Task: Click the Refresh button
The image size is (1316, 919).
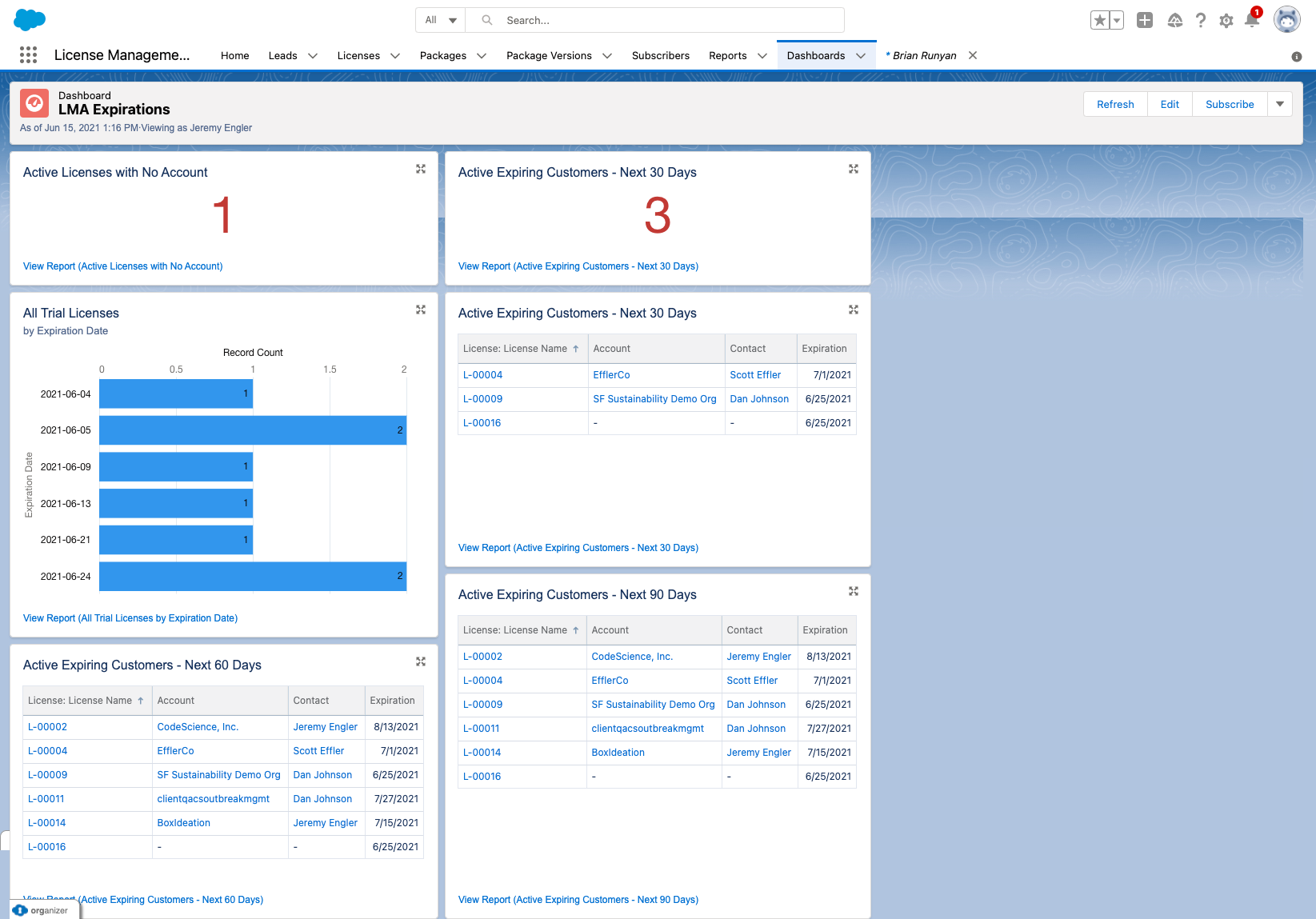Action: tap(1115, 105)
